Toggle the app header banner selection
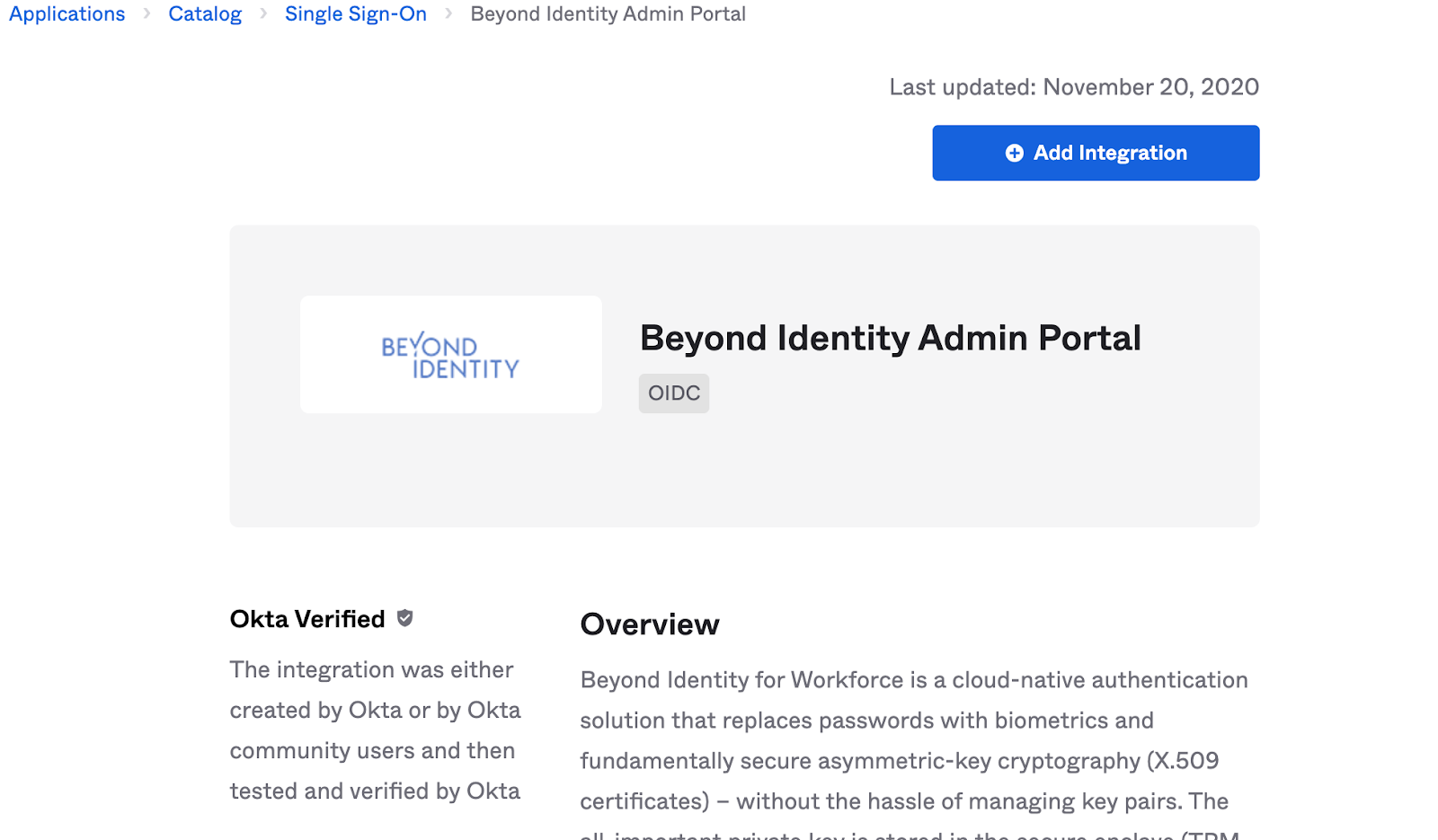The width and height of the screenshot is (1438, 840). click(x=744, y=376)
